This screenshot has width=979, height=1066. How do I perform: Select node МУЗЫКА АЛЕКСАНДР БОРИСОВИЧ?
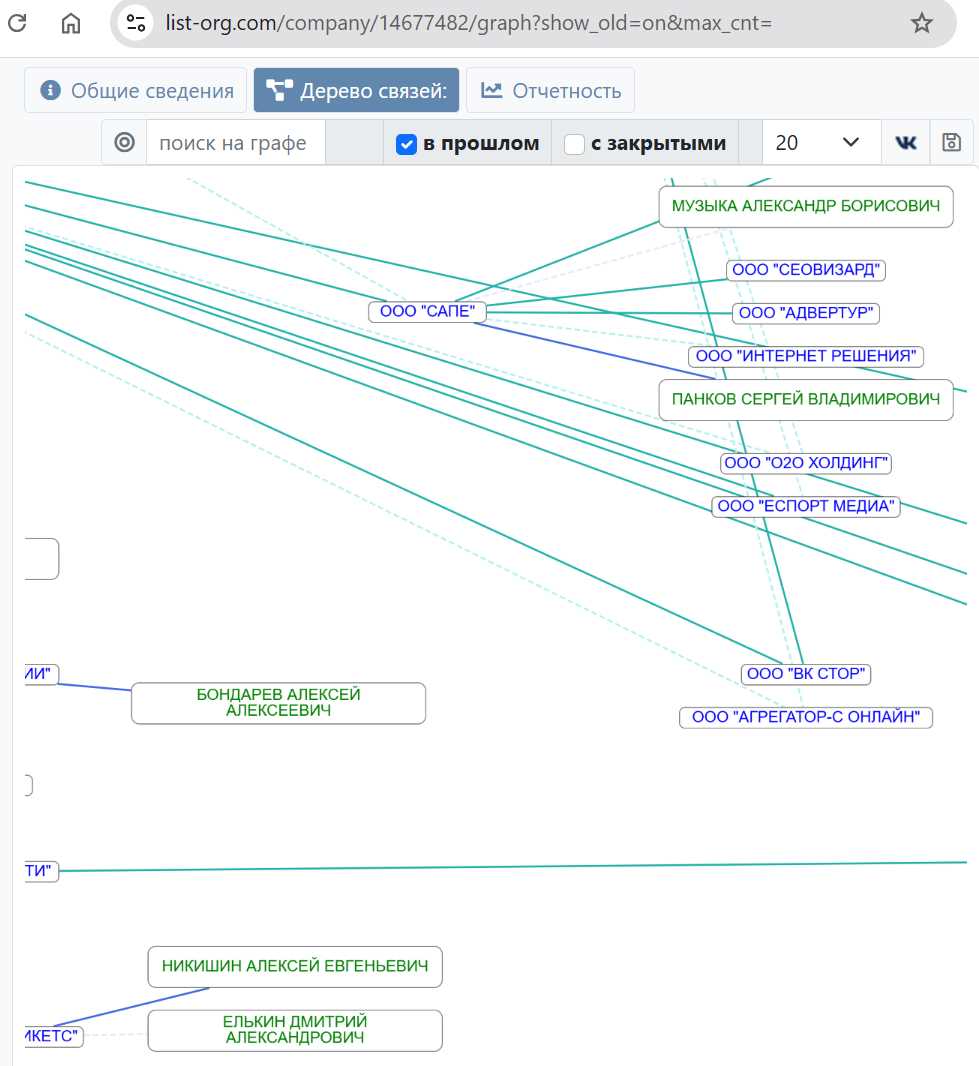click(x=806, y=206)
